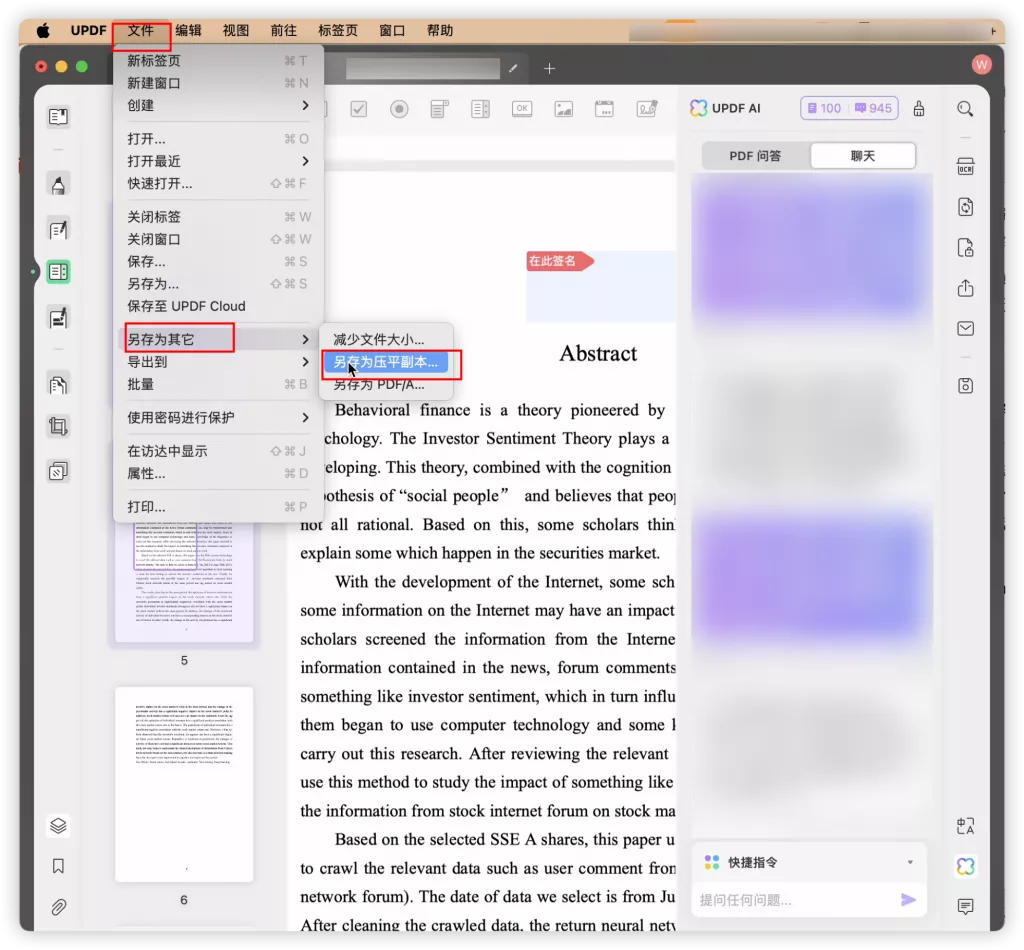Open the Layers panel icon at bottom left
1024x950 pixels.
click(x=58, y=826)
